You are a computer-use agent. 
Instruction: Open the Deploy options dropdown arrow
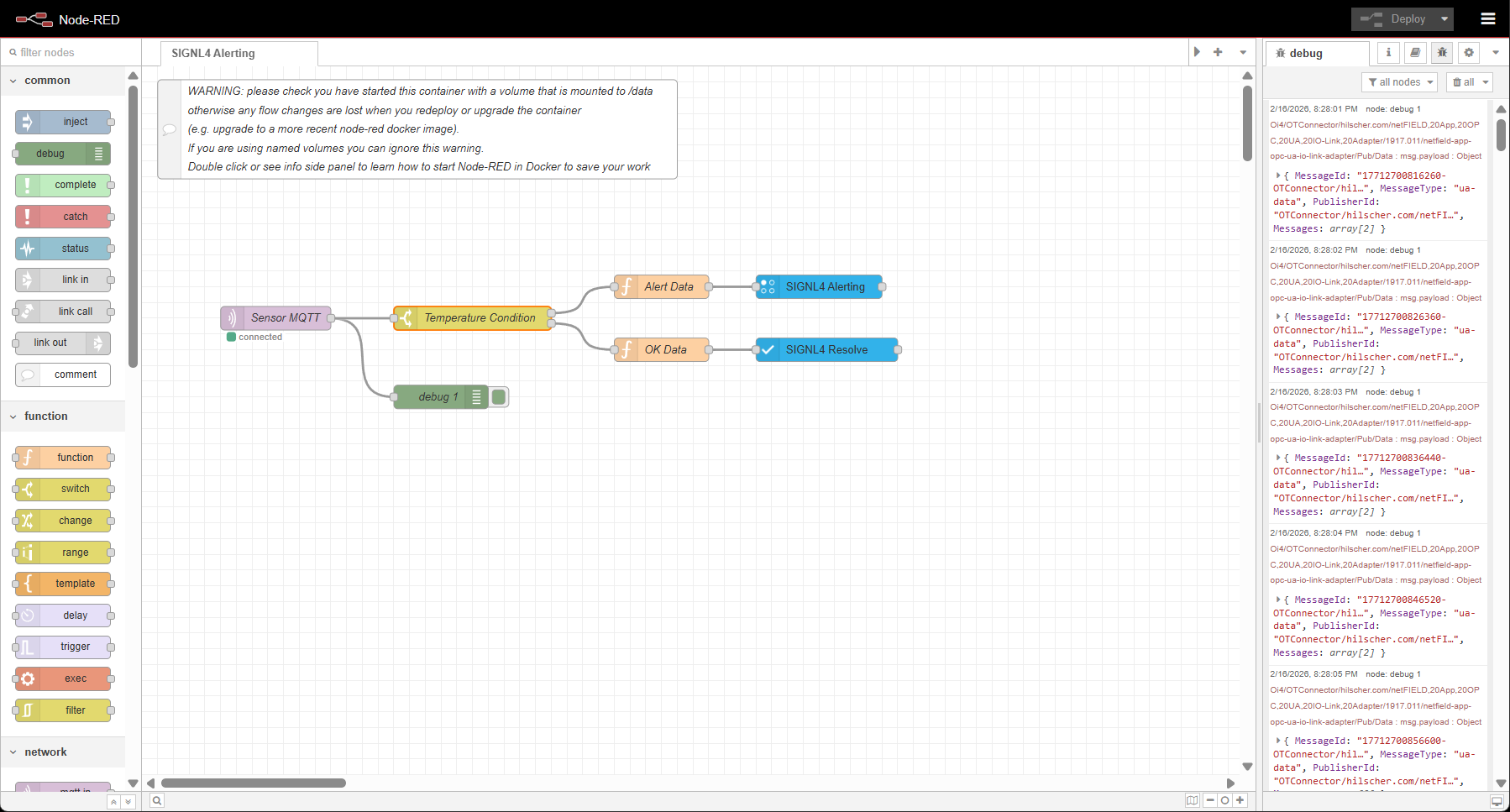[1444, 18]
